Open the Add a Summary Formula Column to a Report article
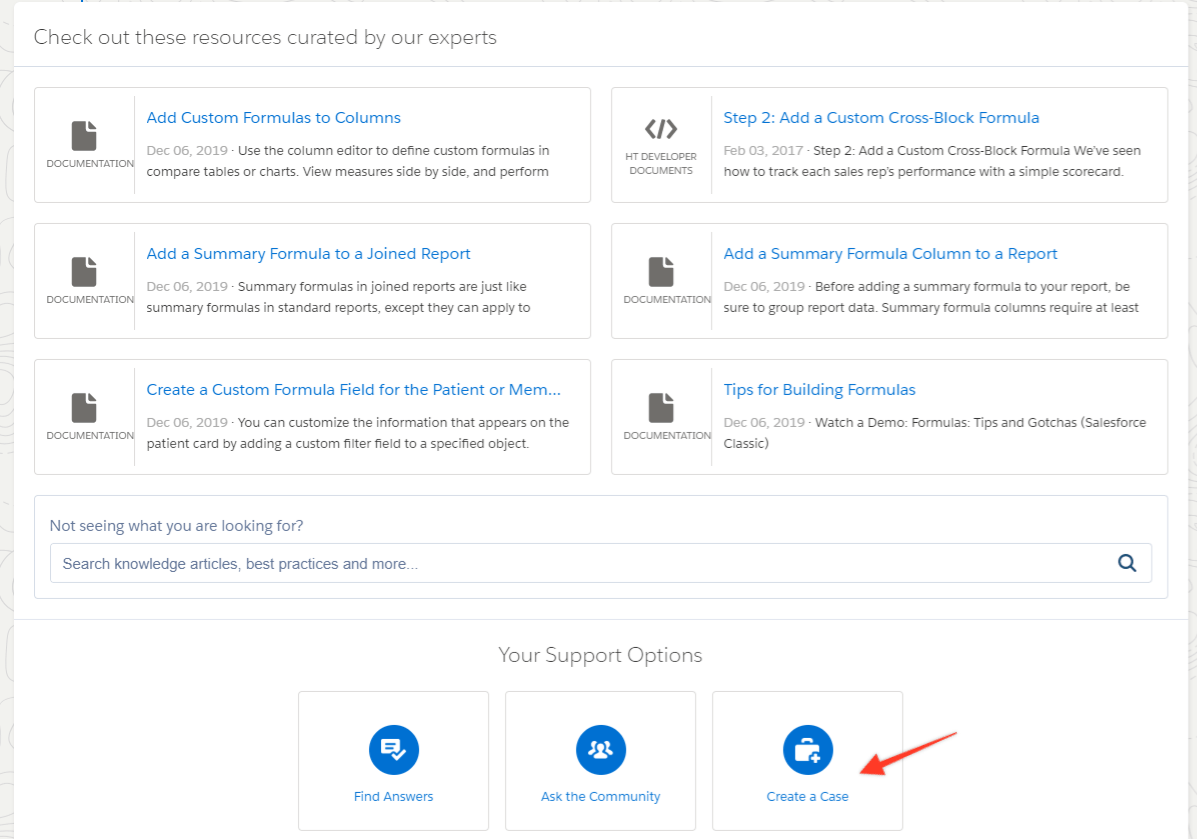The width and height of the screenshot is (1197, 839). tap(889, 253)
